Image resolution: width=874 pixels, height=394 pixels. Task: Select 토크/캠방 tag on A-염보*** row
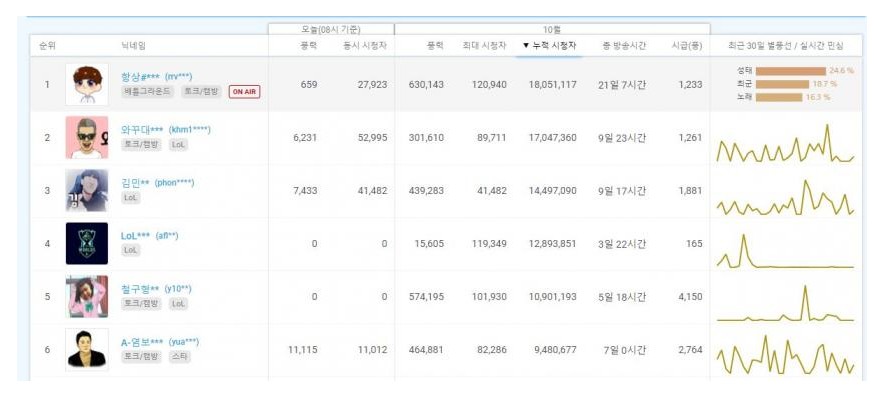pyautogui.click(x=142, y=357)
